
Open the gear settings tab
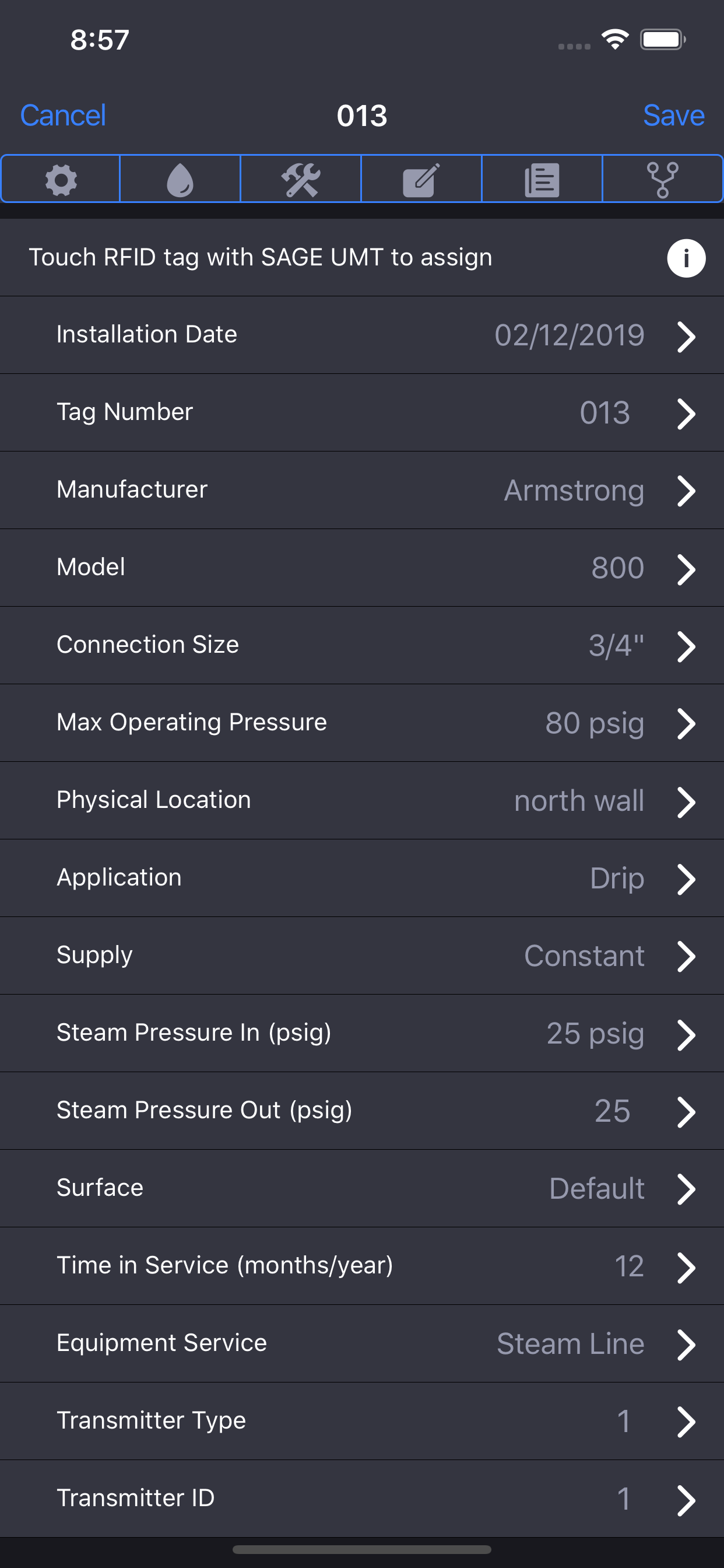[61, 179]
